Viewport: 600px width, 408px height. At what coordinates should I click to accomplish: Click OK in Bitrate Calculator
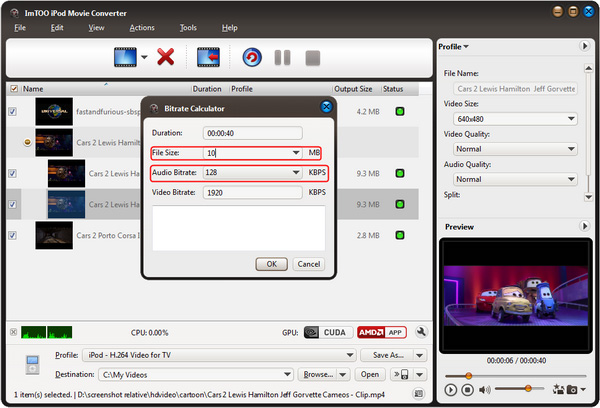[272, 264]
